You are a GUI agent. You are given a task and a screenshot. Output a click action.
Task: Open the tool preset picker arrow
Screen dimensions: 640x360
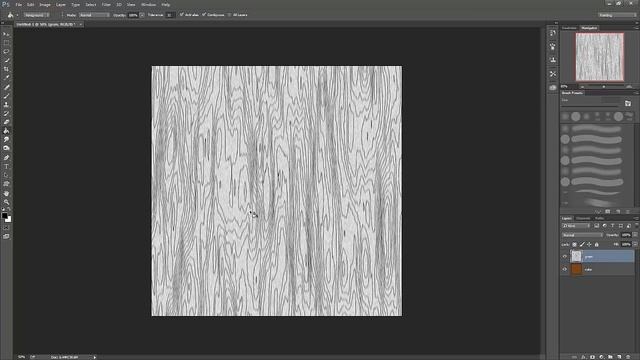17,15
